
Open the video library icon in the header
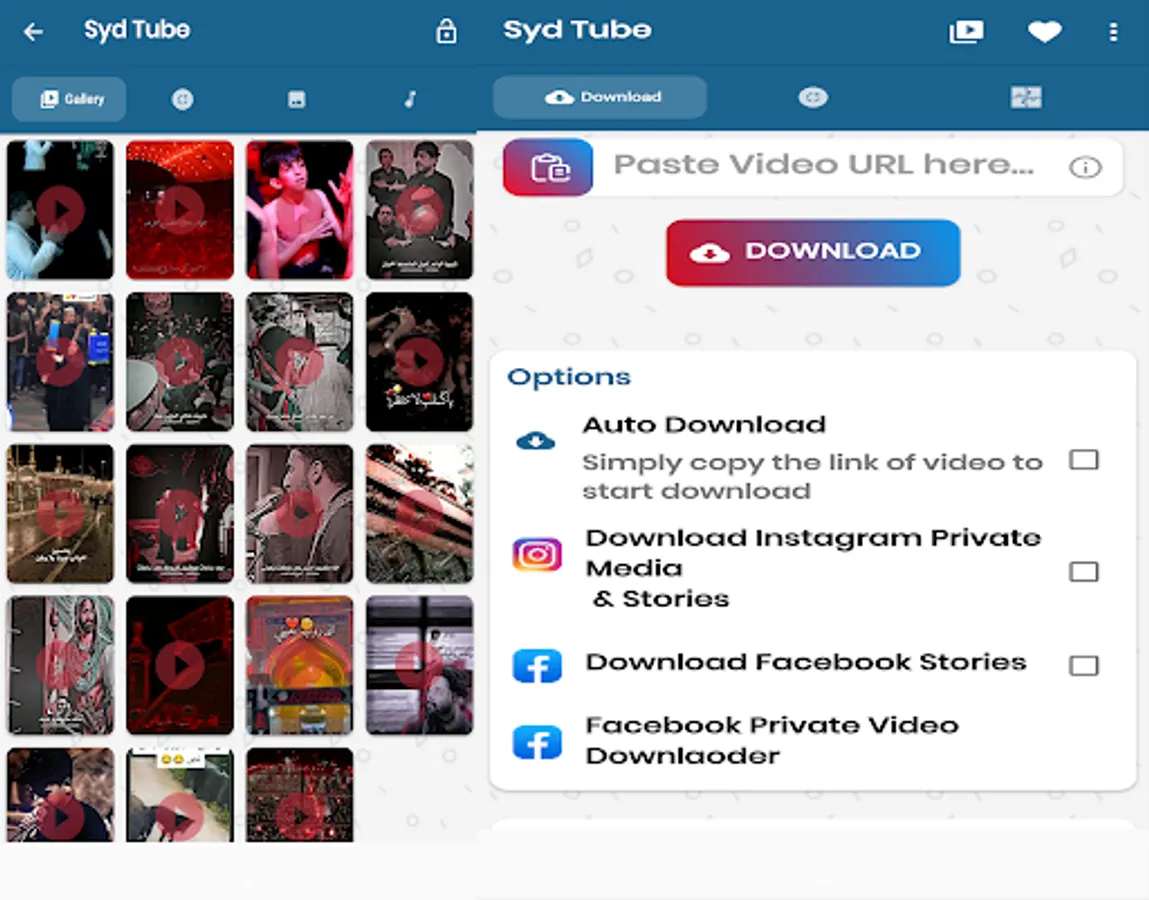coord(967,32)
